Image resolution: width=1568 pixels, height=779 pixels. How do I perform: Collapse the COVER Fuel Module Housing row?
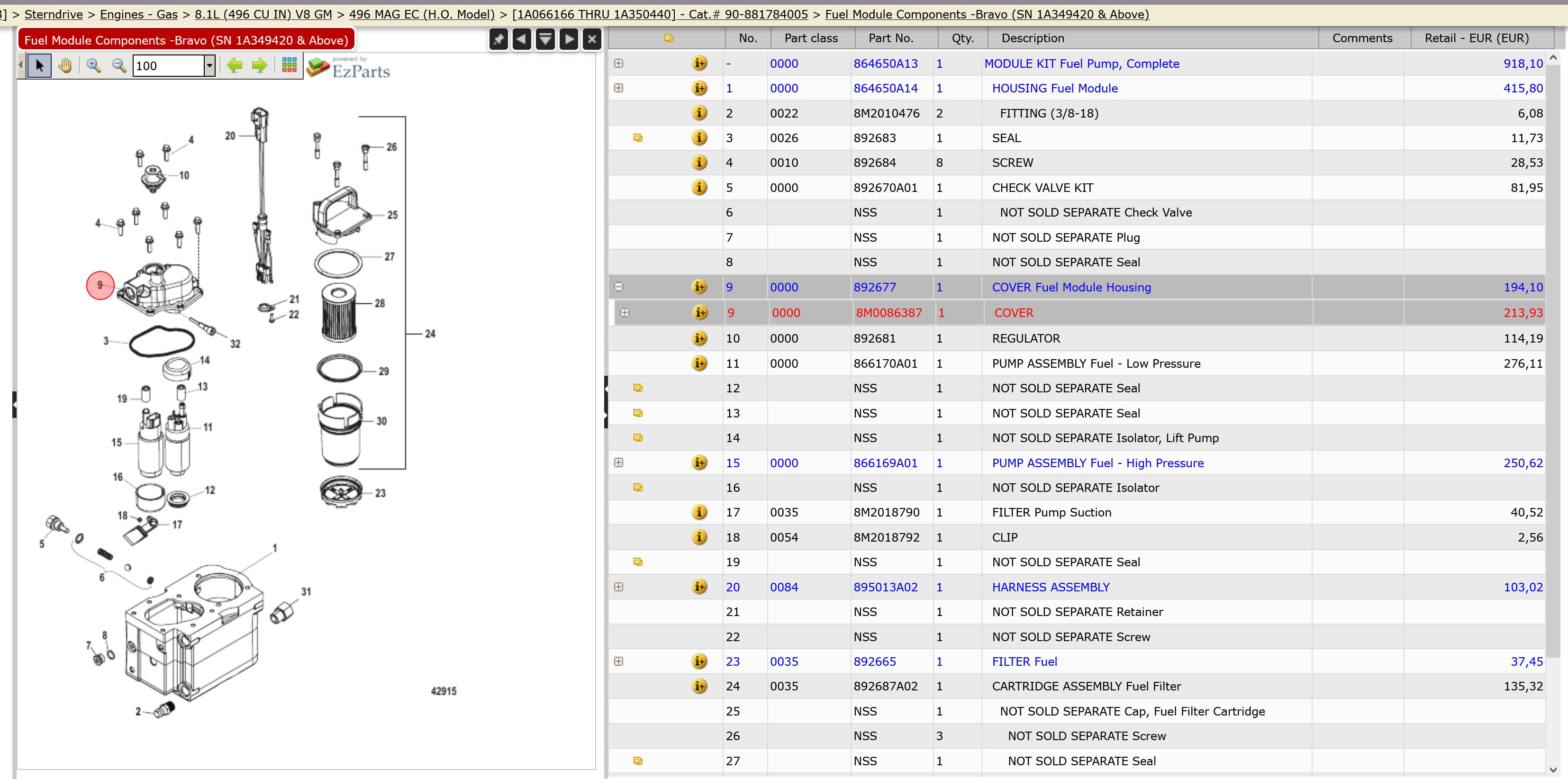pyautogui.click(x=618, y=286)
